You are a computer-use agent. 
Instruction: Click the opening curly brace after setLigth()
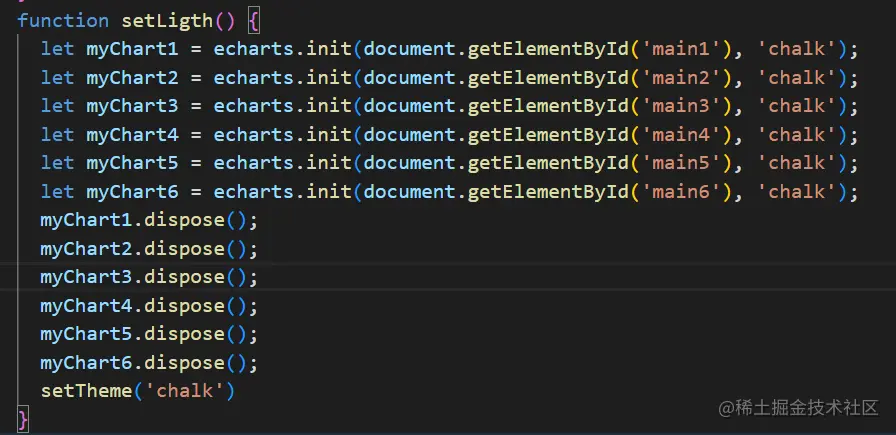(x=254, y=22)
